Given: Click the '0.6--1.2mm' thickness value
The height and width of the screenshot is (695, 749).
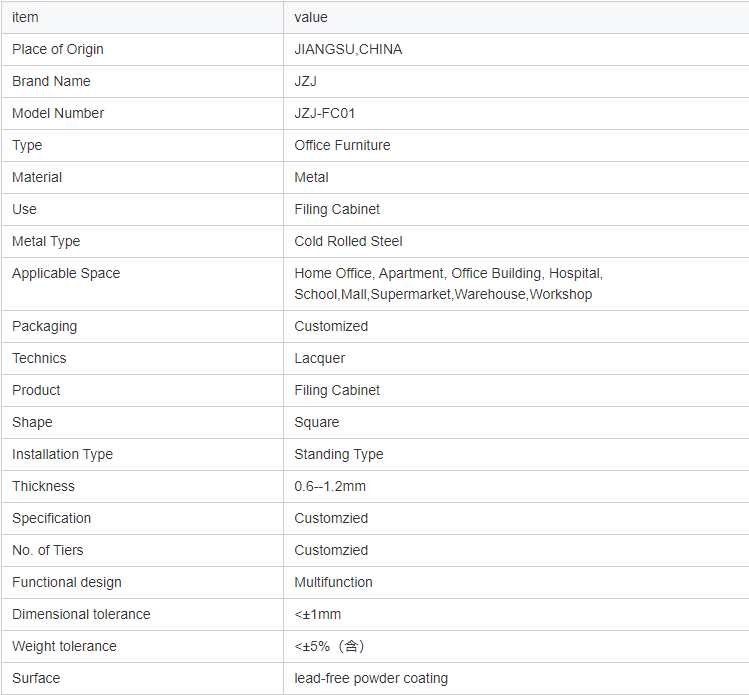Looking at the screenshot, I should pyautogui.click(x=332, y=486).
